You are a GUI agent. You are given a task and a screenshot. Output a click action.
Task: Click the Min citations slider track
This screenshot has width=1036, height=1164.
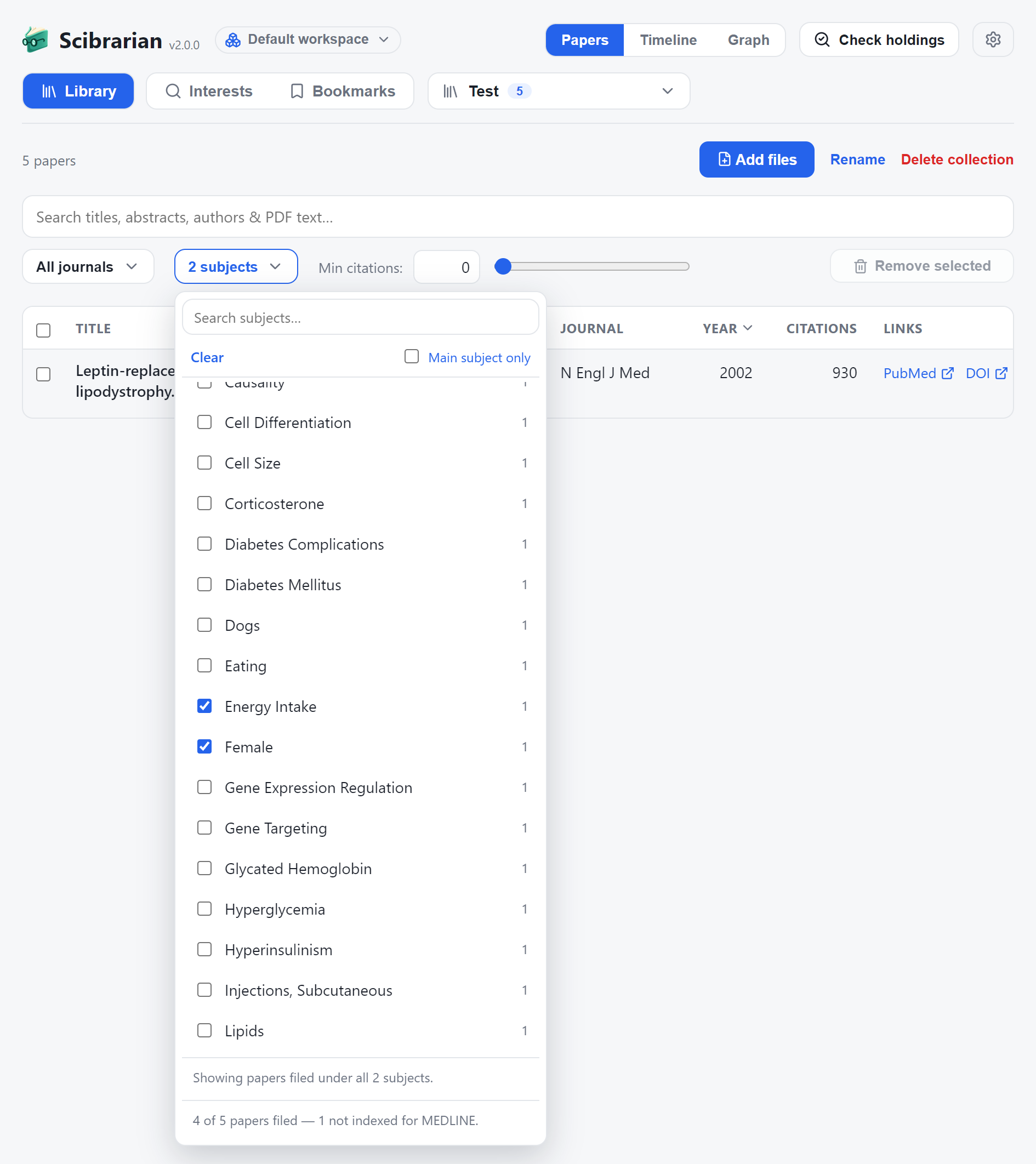pos(593,266)
